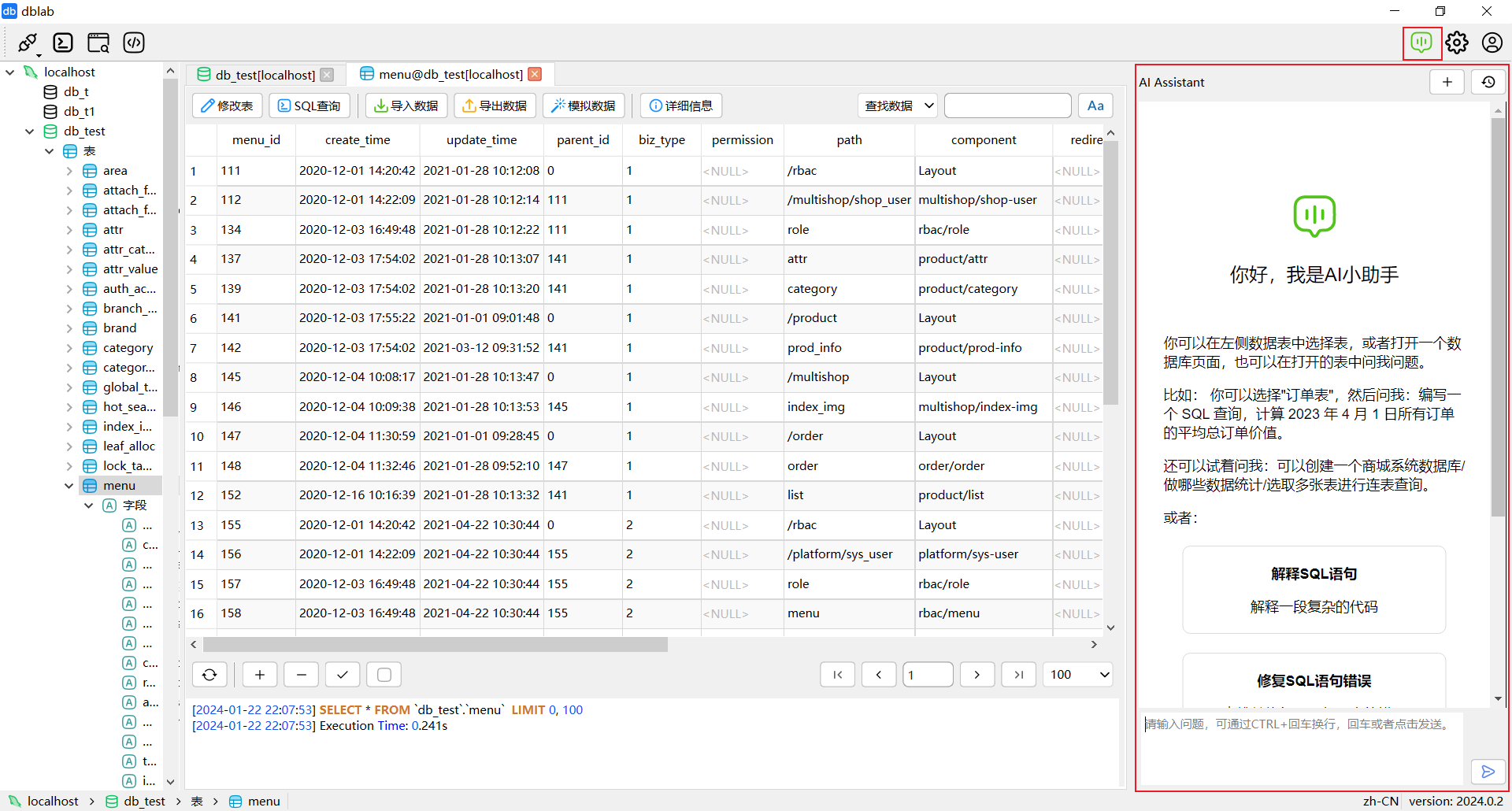
Task: Open the 查找数据 dropdown
Action: tap(898, 106)
